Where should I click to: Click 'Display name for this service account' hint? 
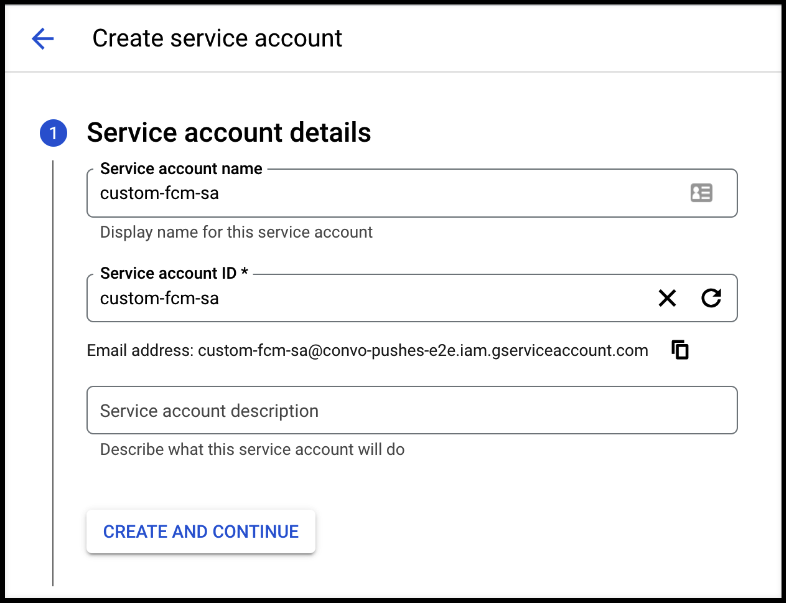(x=236, y=233)
